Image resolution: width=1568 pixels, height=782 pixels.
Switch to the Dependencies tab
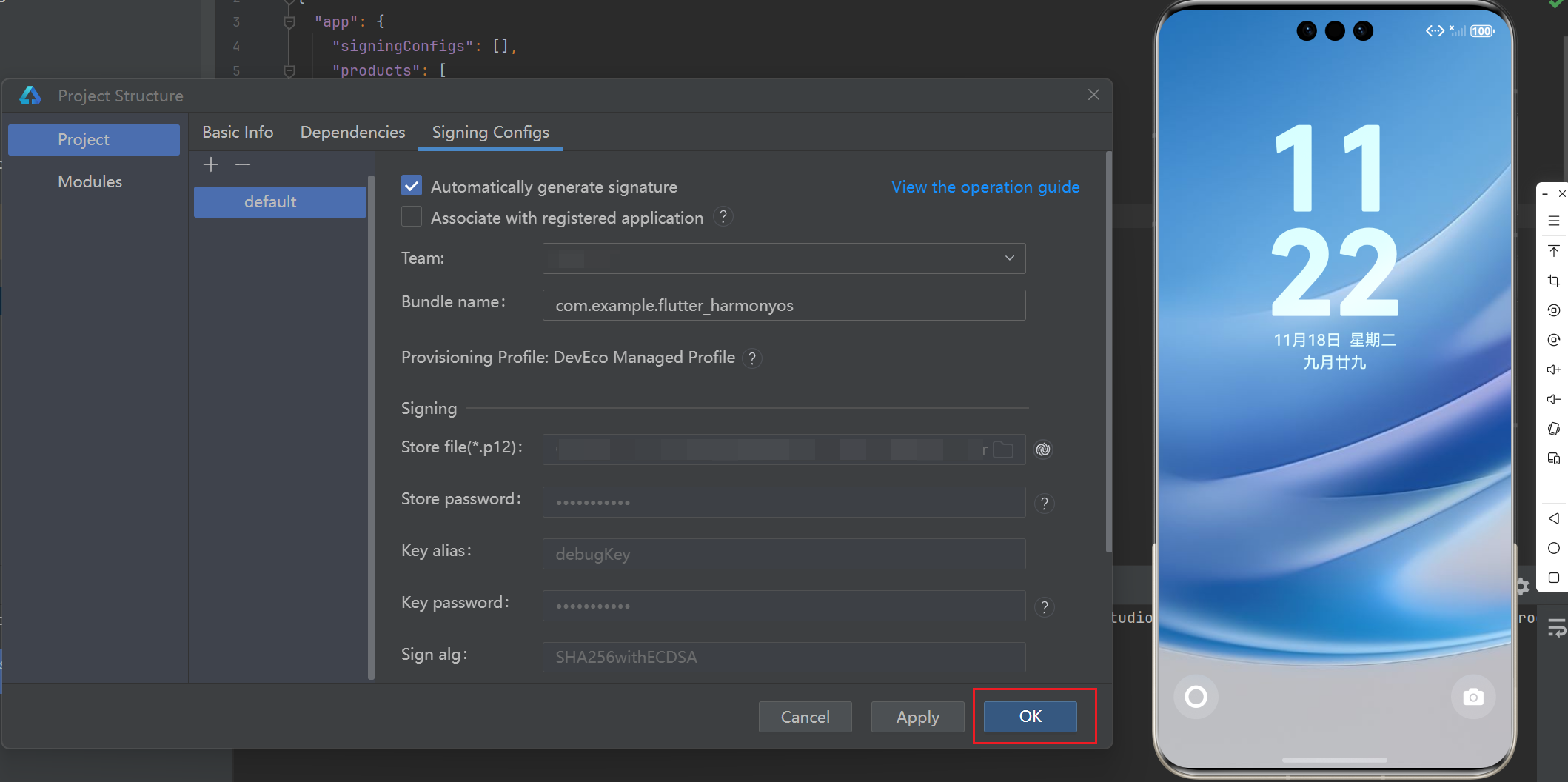[x=352, y=132]
